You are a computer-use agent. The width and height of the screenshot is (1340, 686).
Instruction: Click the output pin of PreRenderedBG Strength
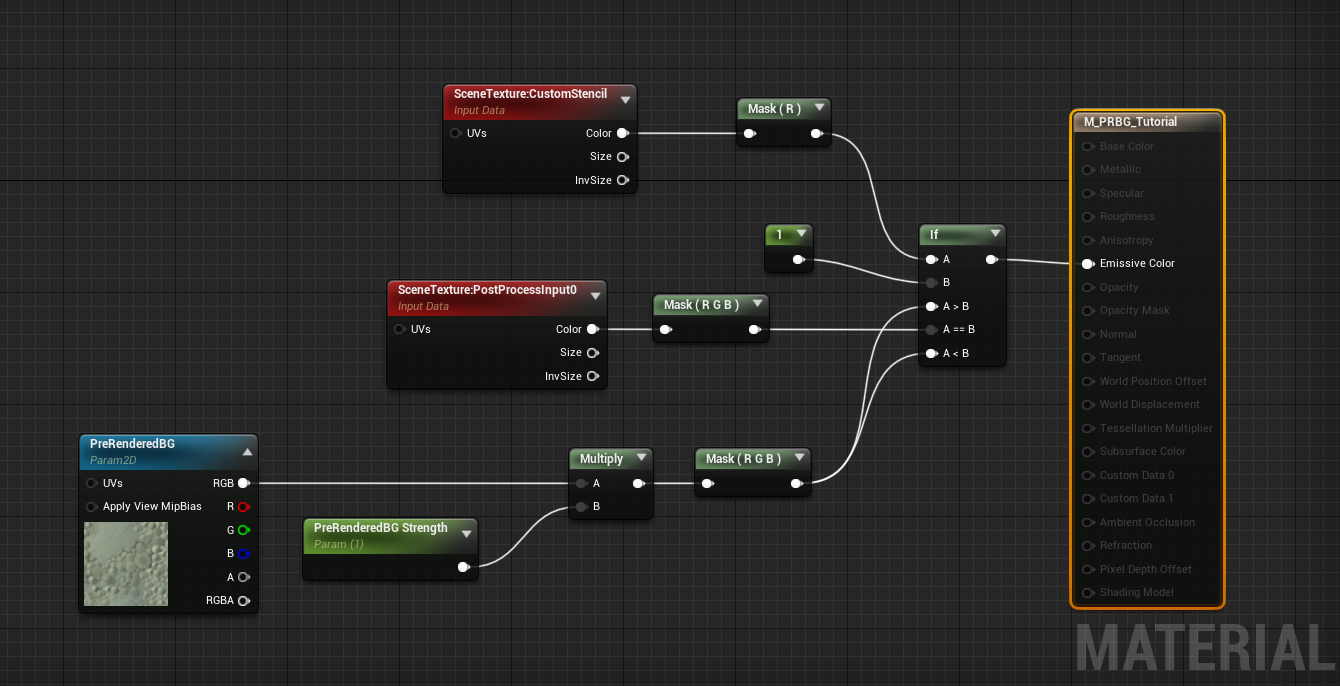(x=463, y=566)
